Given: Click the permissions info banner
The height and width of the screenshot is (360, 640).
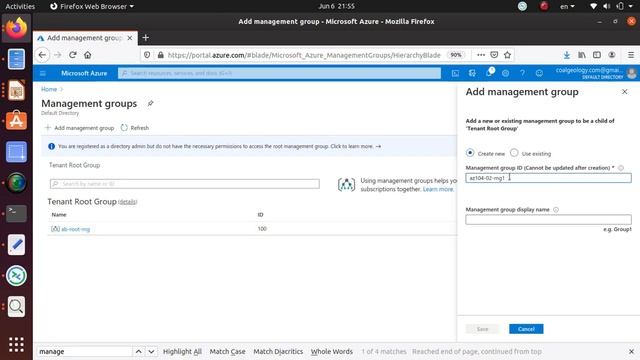Looking at the screenshot, I should pyautogui.click(x=249, y=146).
